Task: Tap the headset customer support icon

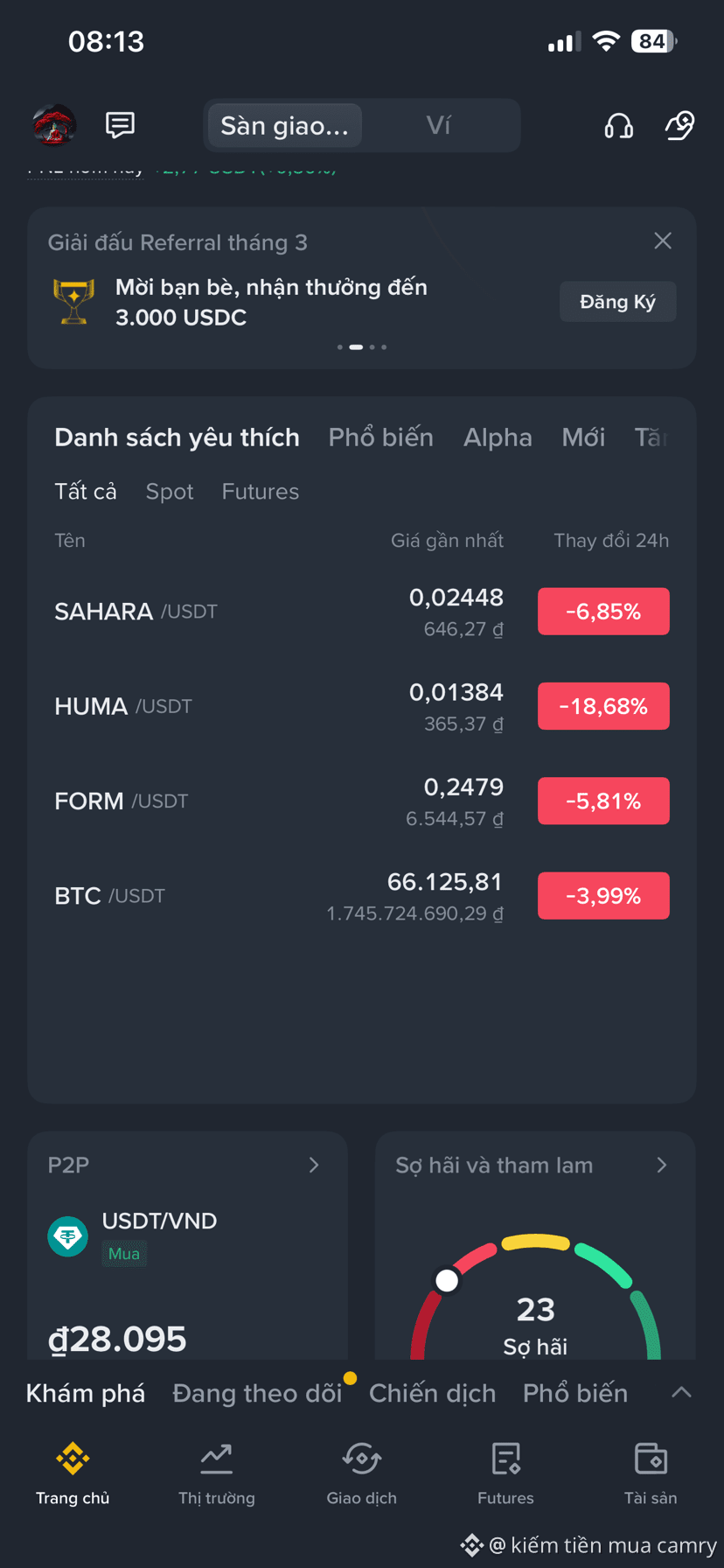Action: pos(619,125)
